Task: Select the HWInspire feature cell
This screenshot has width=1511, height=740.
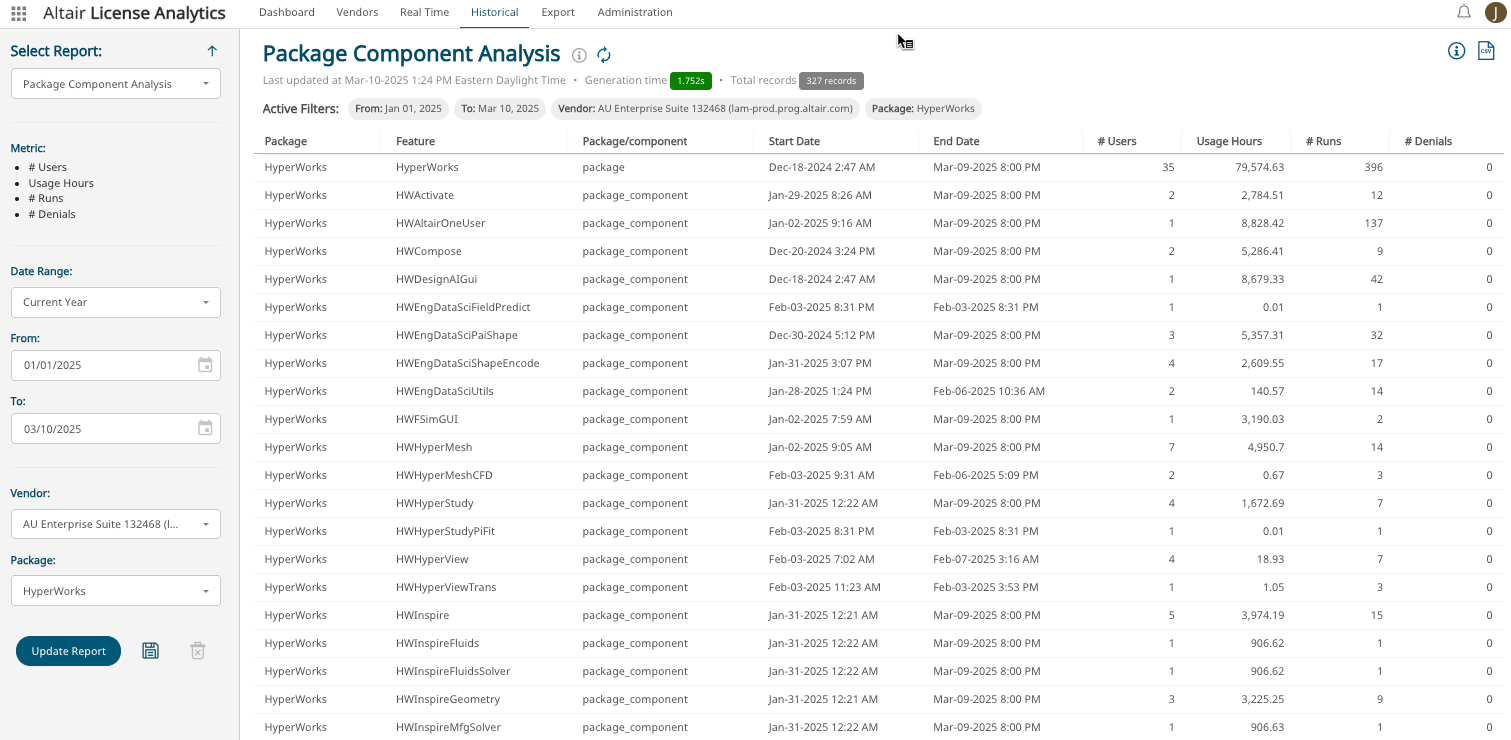Action: click(x=423, y=615)
